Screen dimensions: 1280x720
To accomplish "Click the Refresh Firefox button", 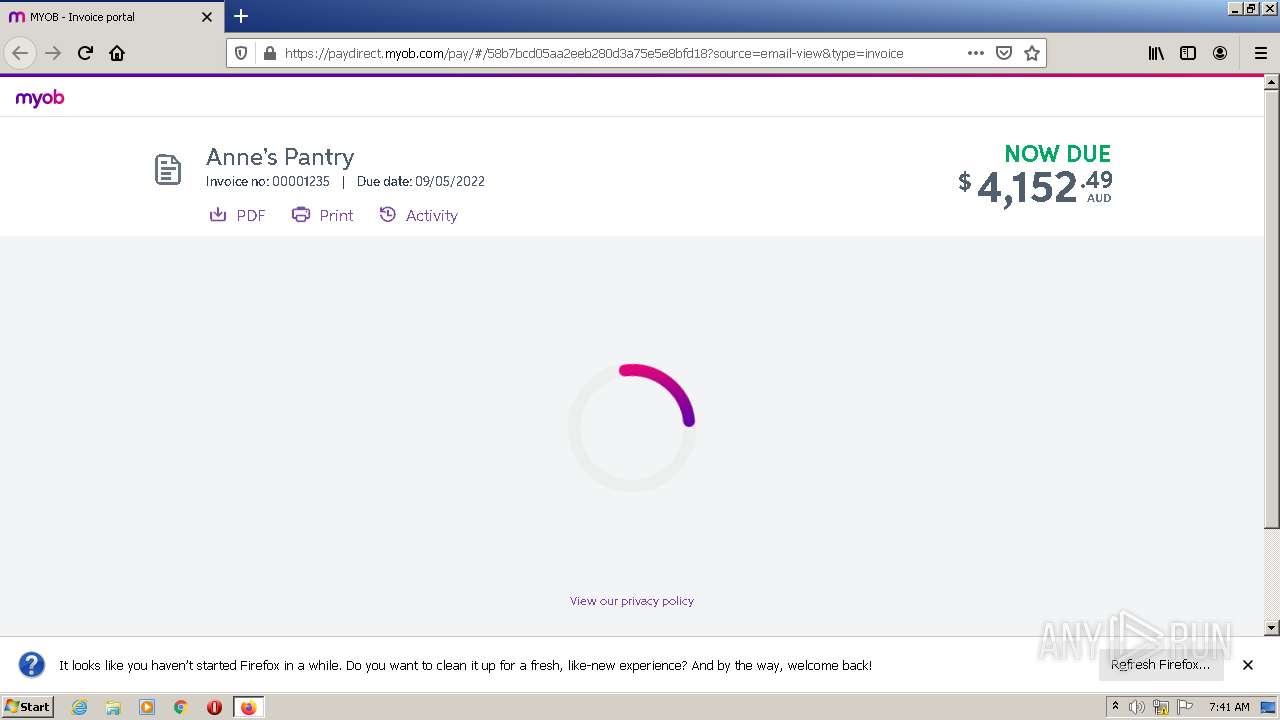I will (1161, 665).
